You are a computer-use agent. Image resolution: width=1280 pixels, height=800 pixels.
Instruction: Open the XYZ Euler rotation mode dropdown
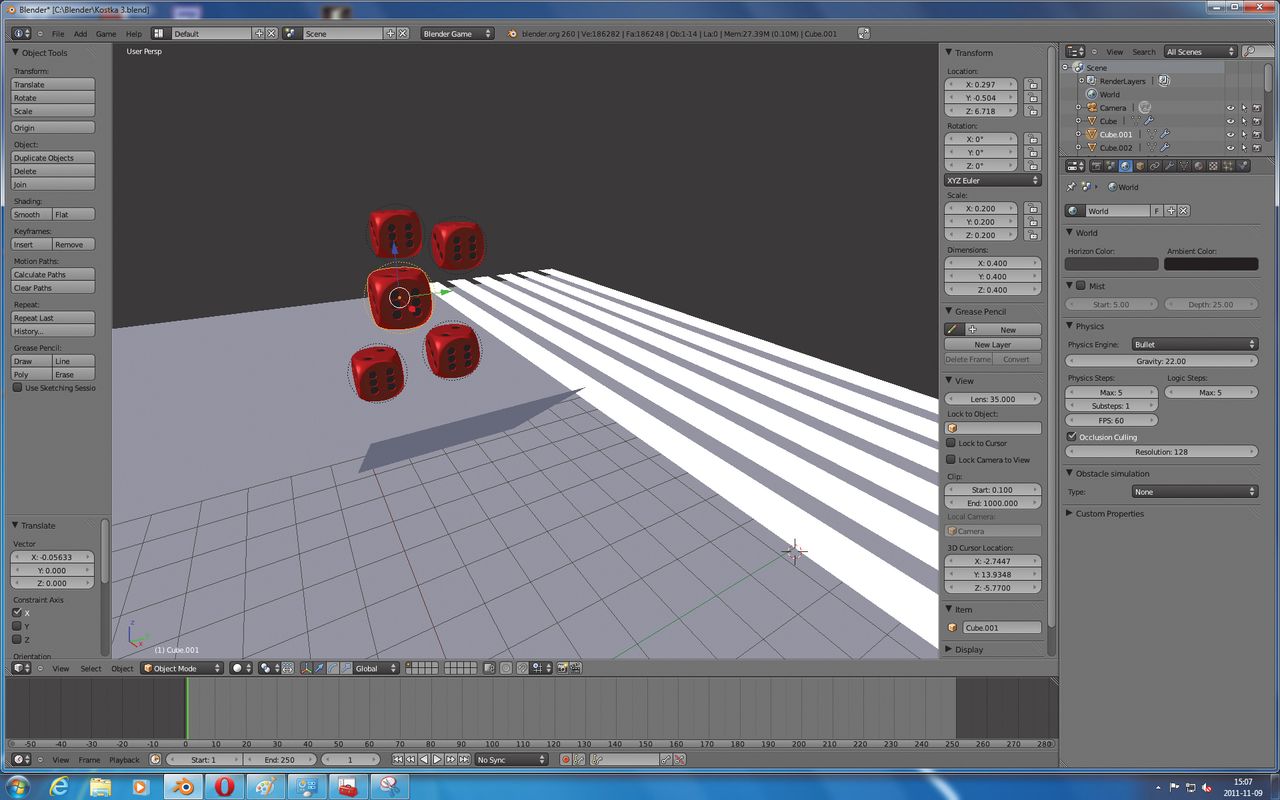993,181
